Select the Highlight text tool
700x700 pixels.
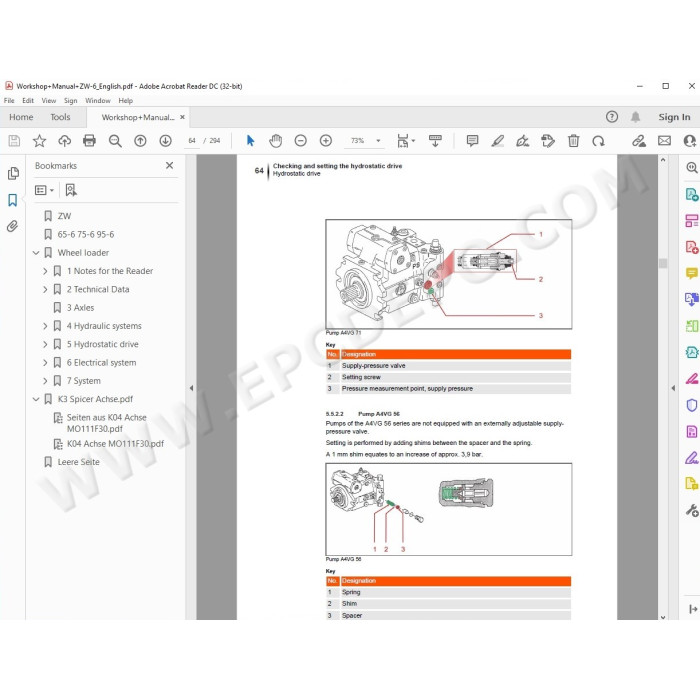click(x=497, y=141)
